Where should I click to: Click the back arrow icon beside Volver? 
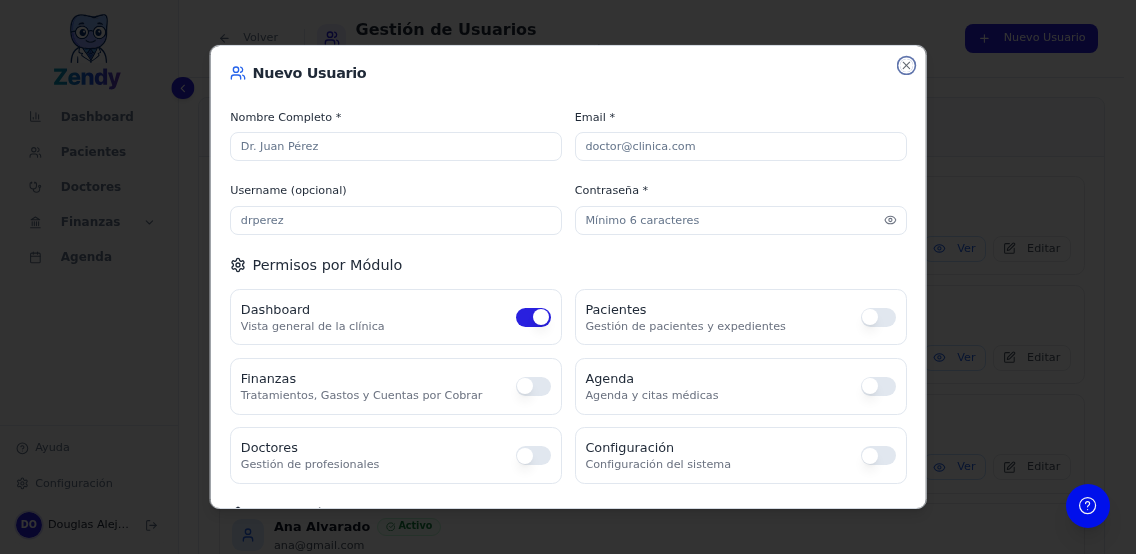click(x=225, y=38)
